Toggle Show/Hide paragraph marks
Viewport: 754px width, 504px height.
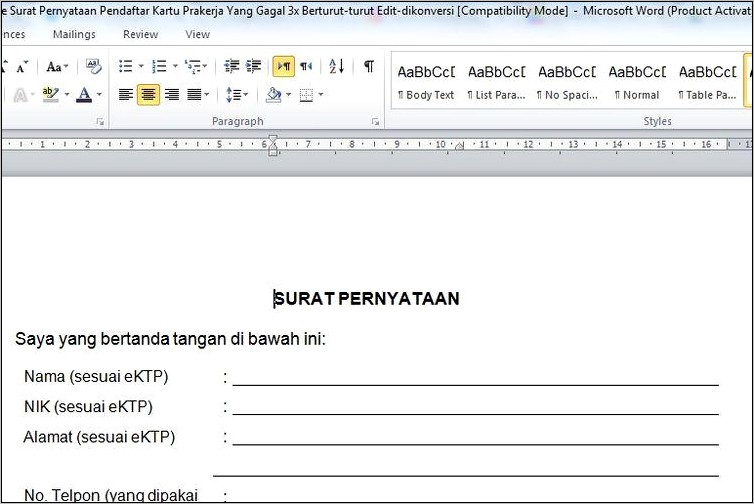[x=369, y=66]
